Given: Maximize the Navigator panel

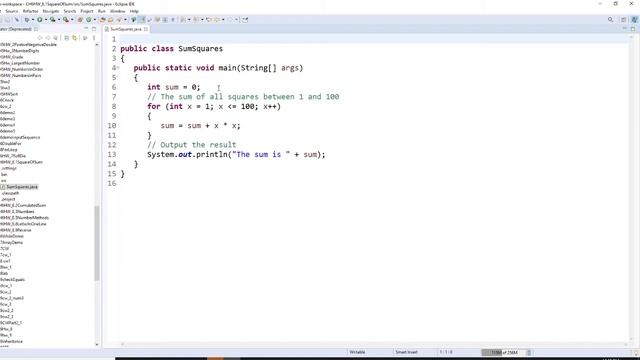Looking at the screenshot, I should pos(94,29).
